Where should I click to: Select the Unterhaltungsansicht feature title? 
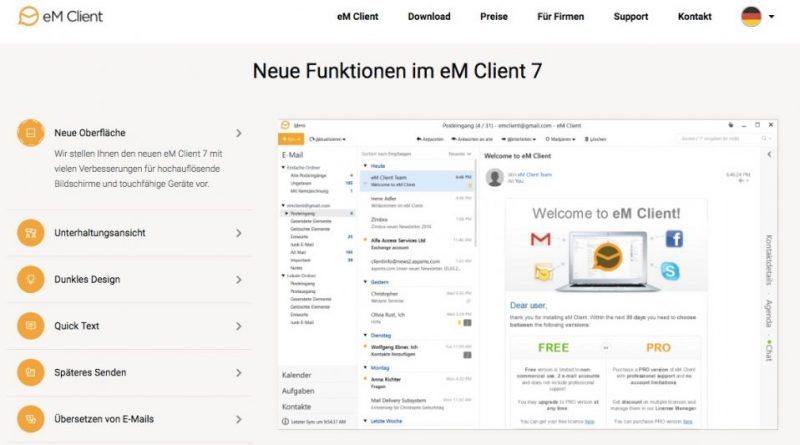click(x=100, y=233)
